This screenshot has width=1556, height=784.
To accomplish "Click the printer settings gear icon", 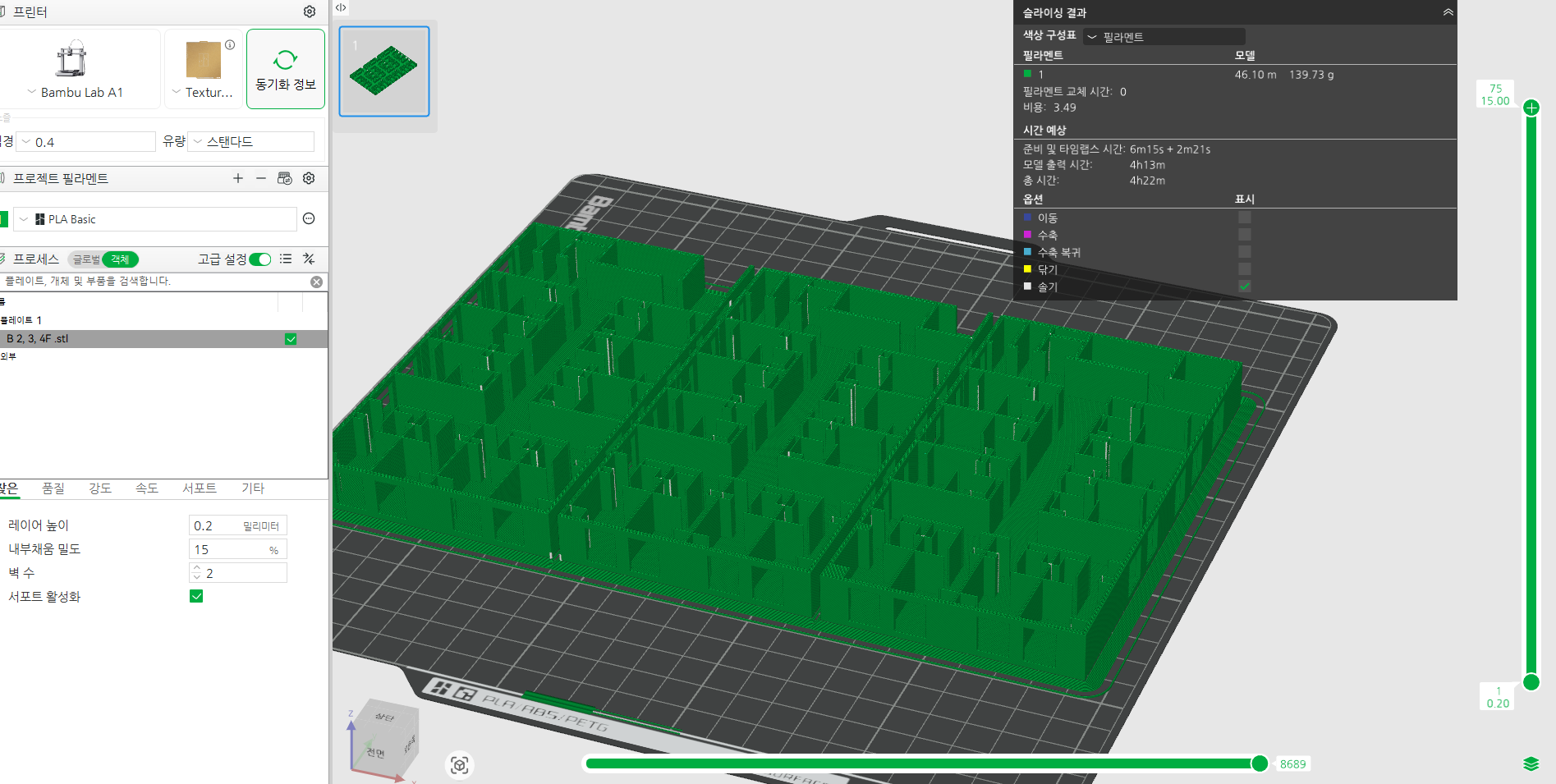I will (310, 11).
